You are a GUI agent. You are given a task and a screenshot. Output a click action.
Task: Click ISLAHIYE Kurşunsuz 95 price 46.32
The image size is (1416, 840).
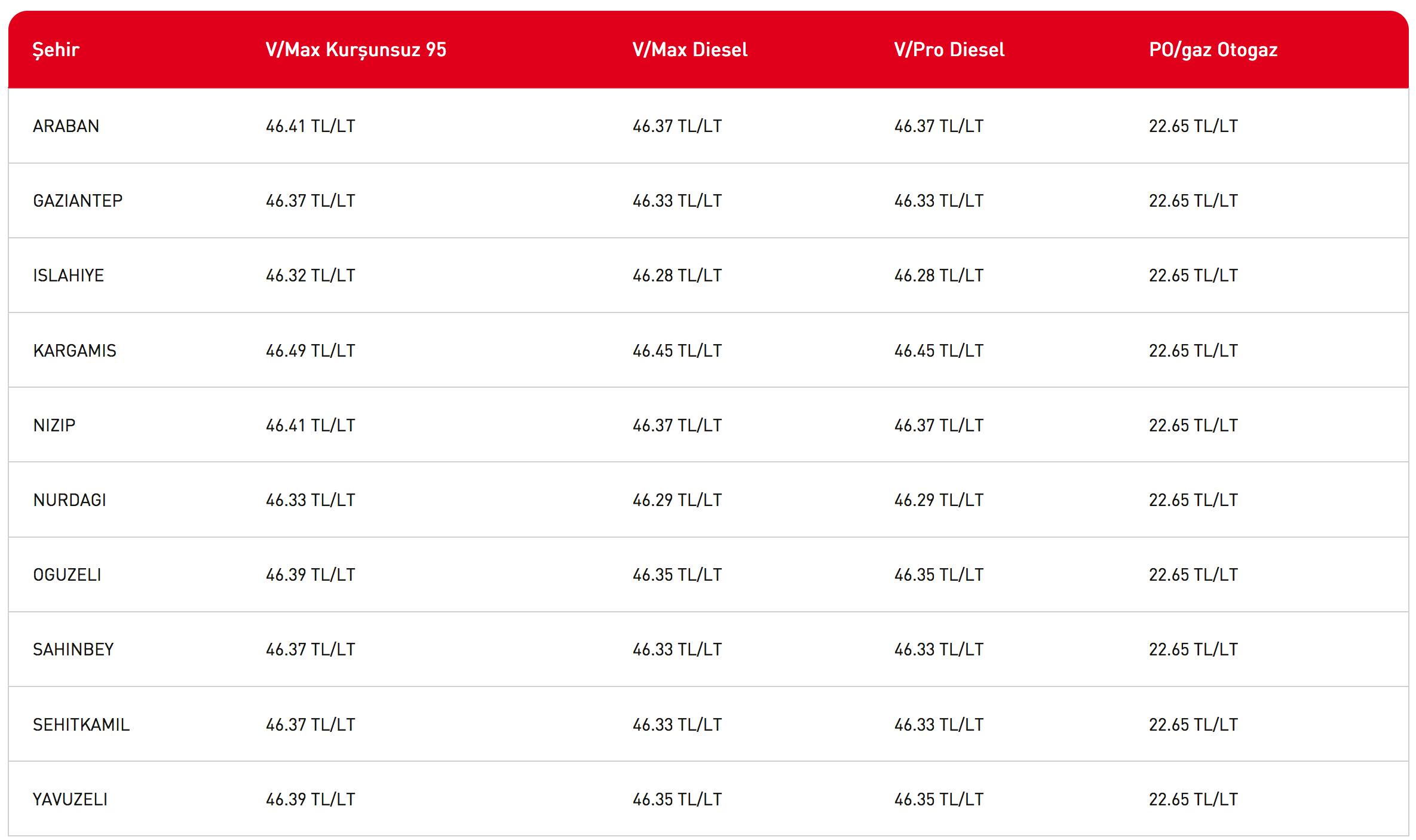pyautogui.click(x=310, y=275)
